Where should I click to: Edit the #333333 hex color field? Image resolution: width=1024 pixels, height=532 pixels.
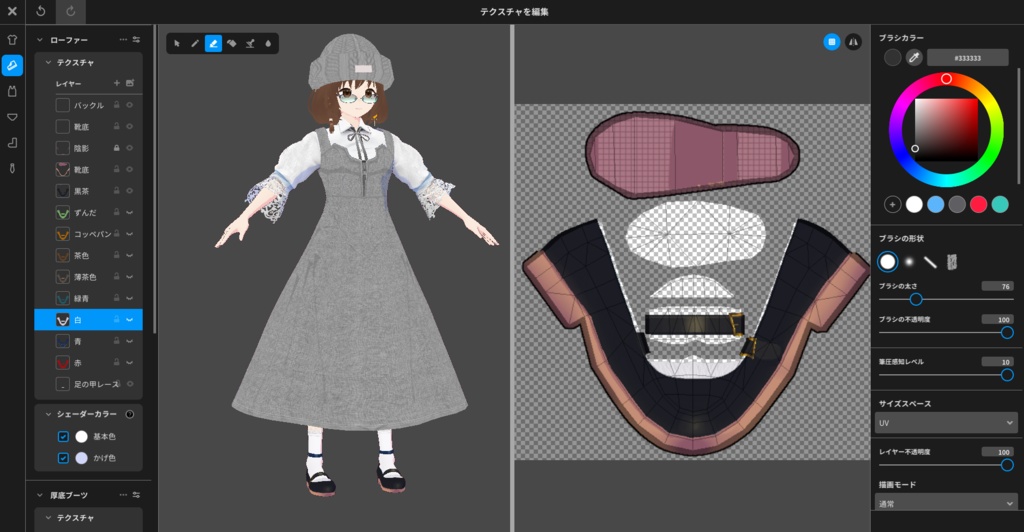[967, 57]
